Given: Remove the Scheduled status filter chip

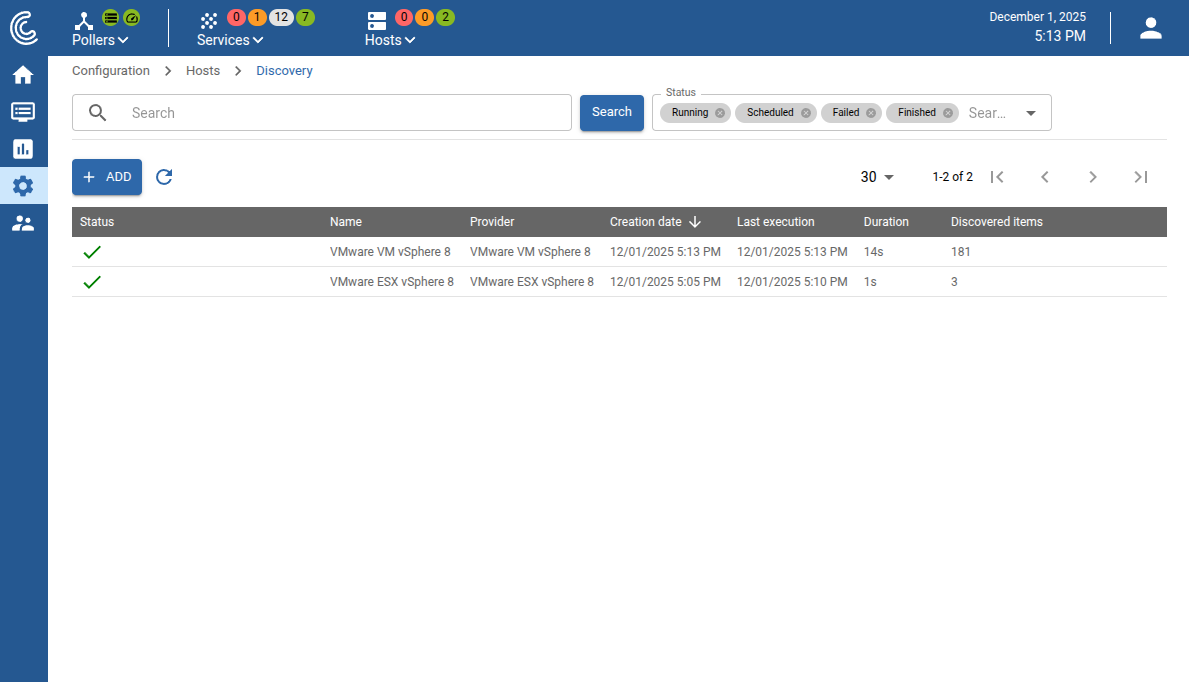Looking at the screenshot, I should pos(806,113).
